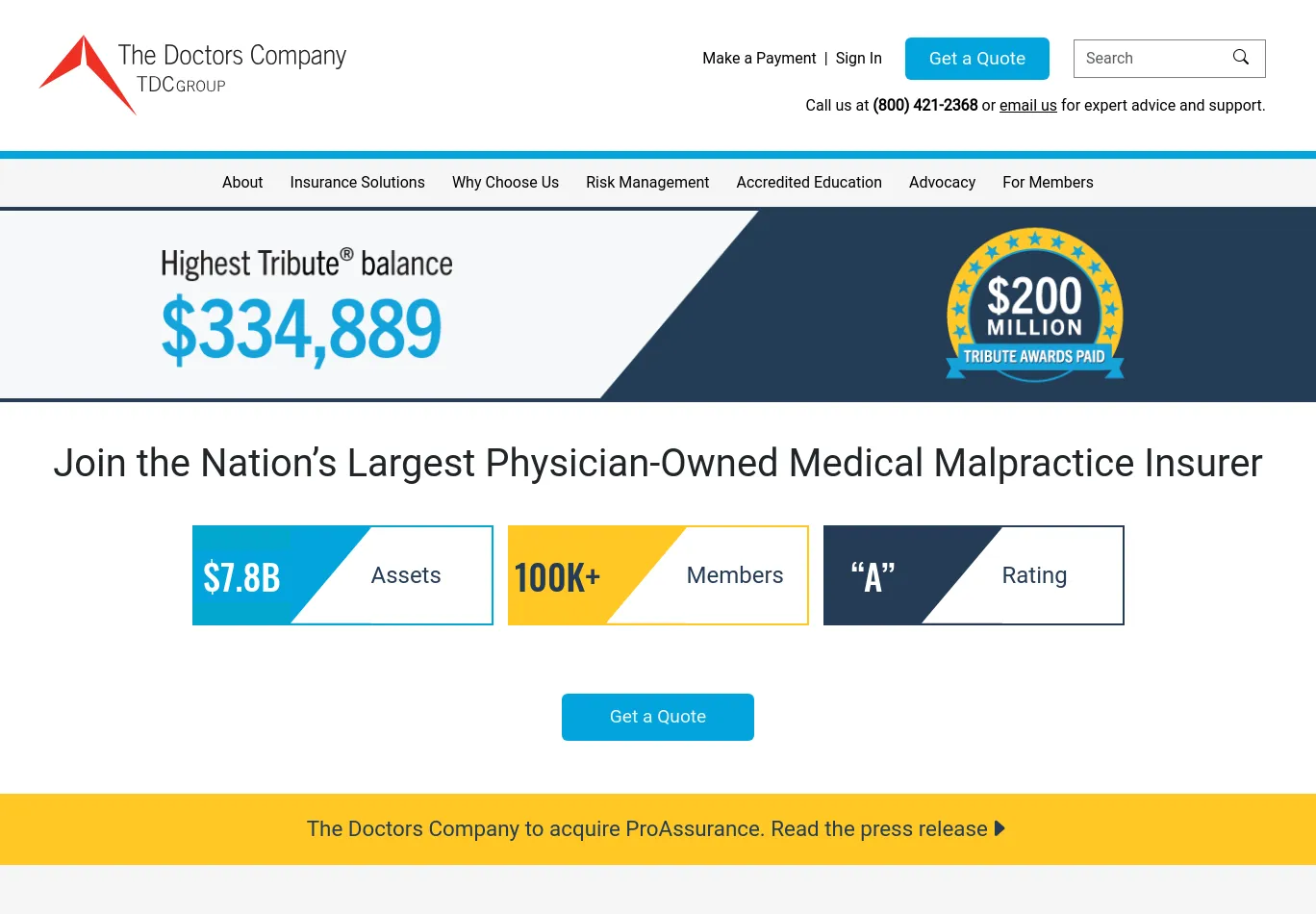Click the $200 Million Tribute Awards badge
The height and width of the screenshot is (914, 1316).
coord(1035,305)
